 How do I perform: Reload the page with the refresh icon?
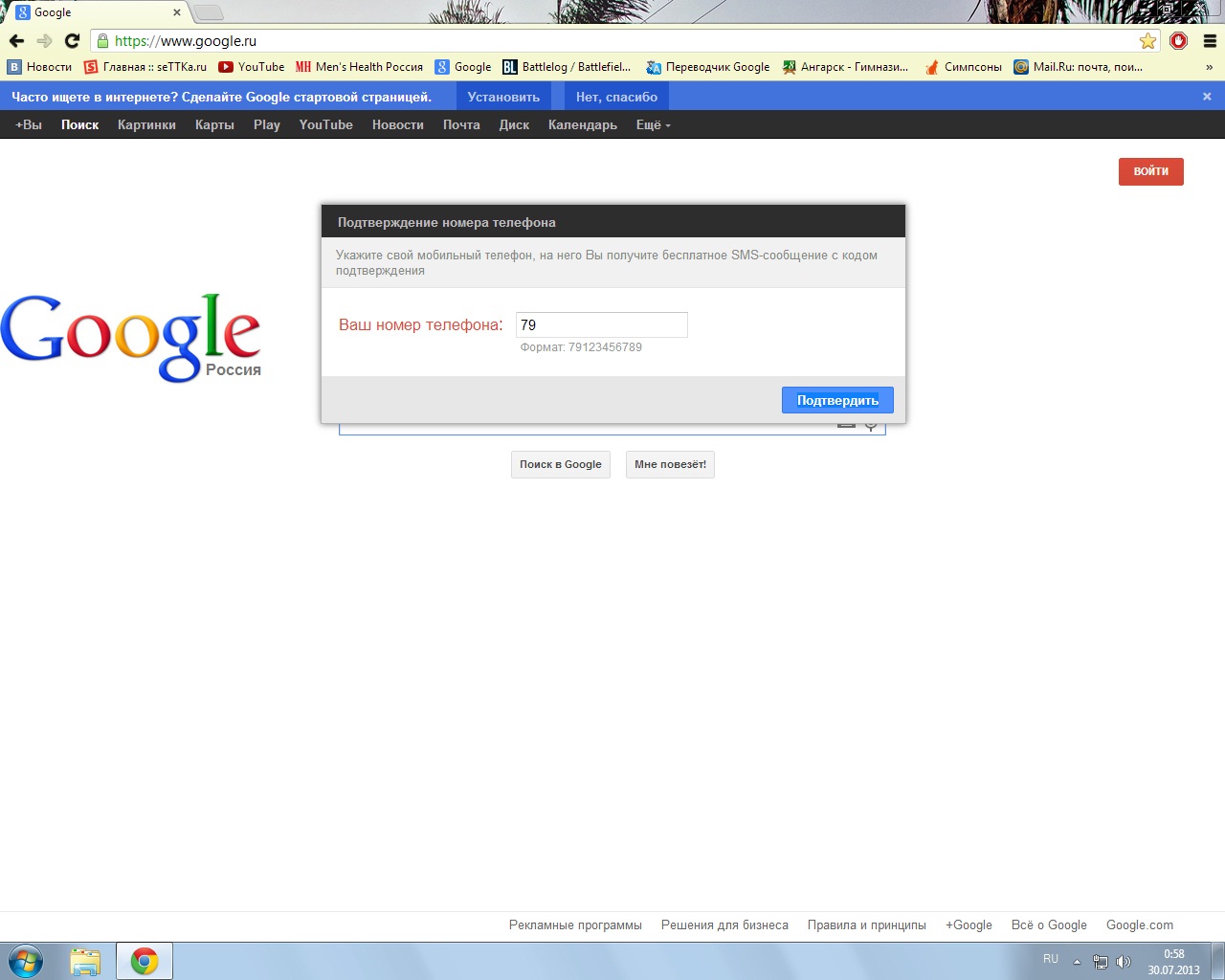[72, 41]
